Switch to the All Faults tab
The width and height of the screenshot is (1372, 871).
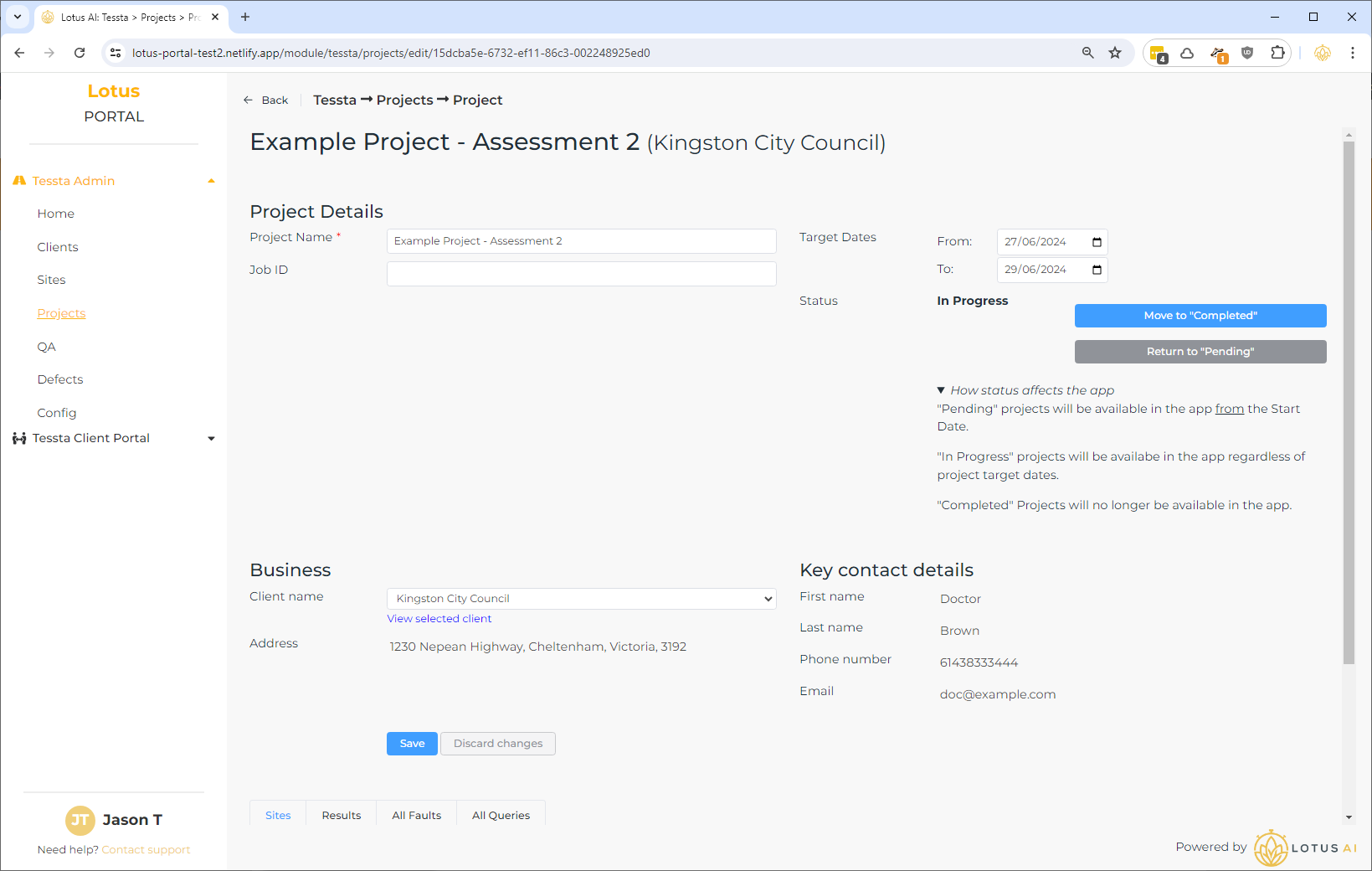416,815
